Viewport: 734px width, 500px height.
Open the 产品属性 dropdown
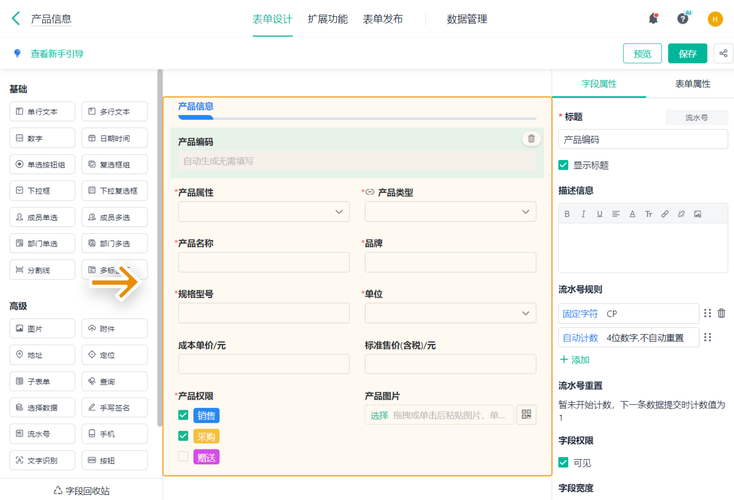coord(264,212)
